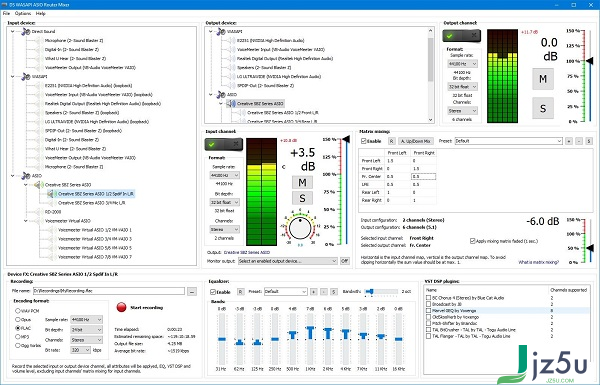Click the Start recording label

pos(147,307)
